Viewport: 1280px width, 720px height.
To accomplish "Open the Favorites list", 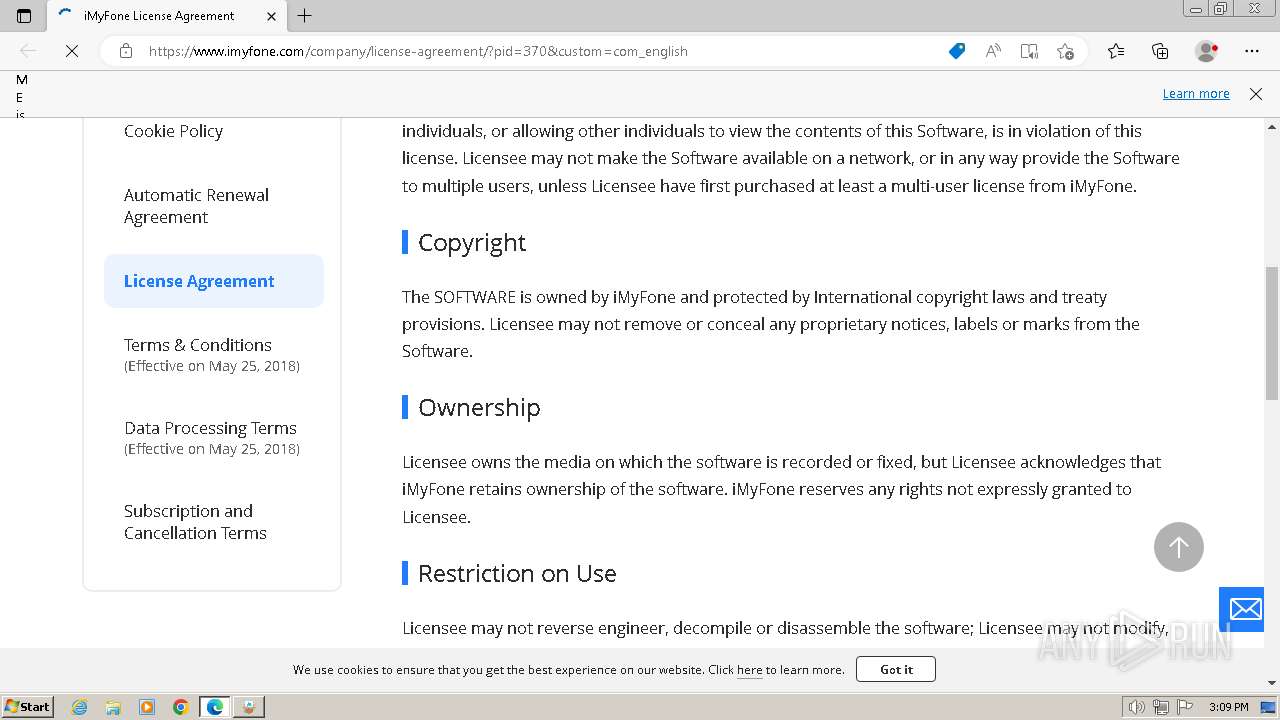I will (x=1116, y=51).
